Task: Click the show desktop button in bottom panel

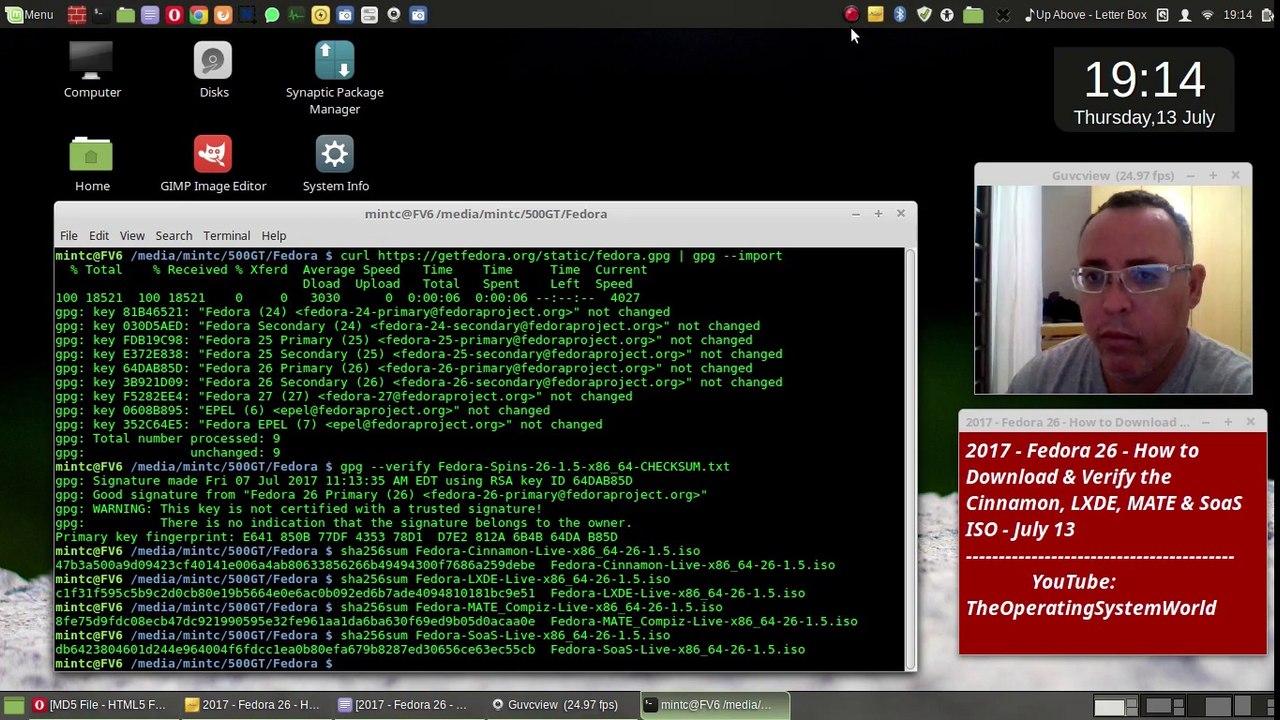Action: (x=14, y=705)
